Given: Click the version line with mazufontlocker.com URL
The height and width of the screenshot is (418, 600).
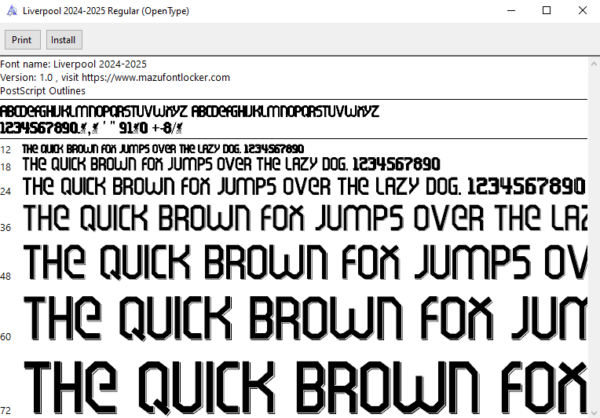Looking at the screenshot, I should click(115, 78).
